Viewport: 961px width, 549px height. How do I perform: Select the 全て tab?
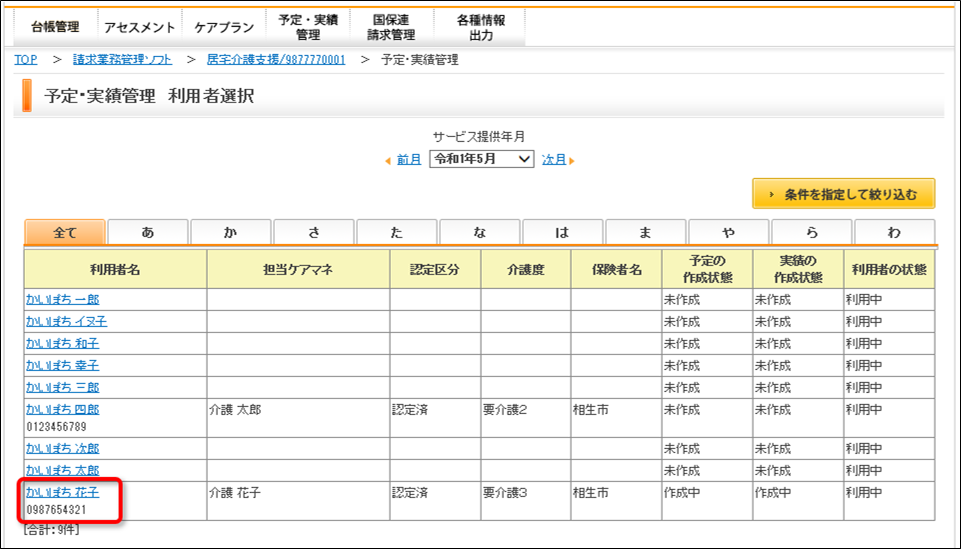(65, 232)
